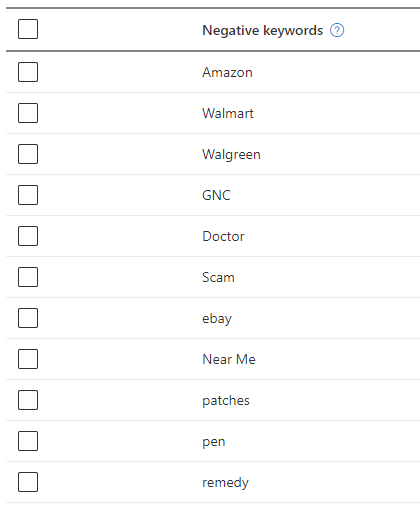Toggle the select-all checkbox in header
Viewport: 420px width, 514px height.
tap(28, 29)
